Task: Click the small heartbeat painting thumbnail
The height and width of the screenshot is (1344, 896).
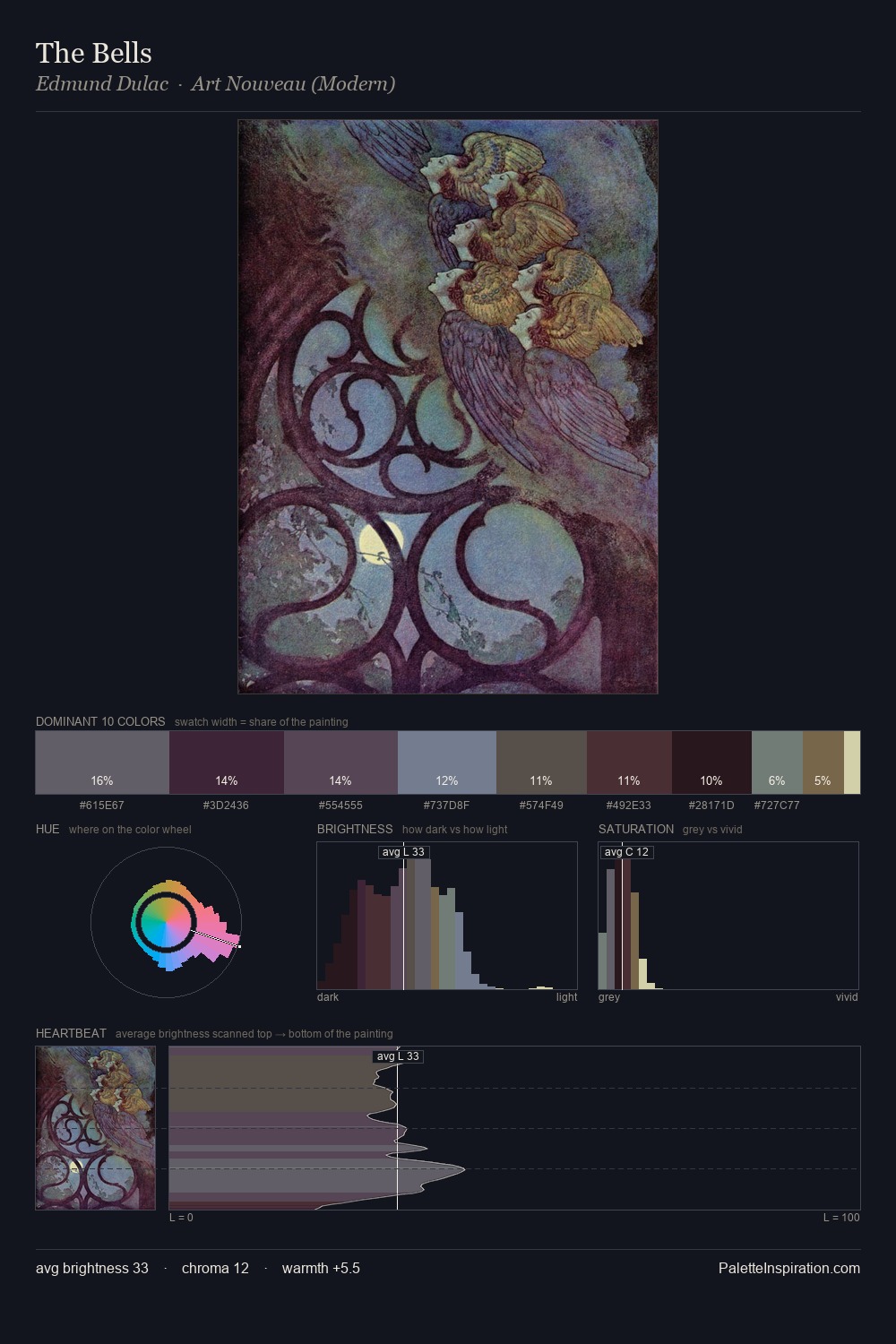Action: click(x=96, y=1128)
